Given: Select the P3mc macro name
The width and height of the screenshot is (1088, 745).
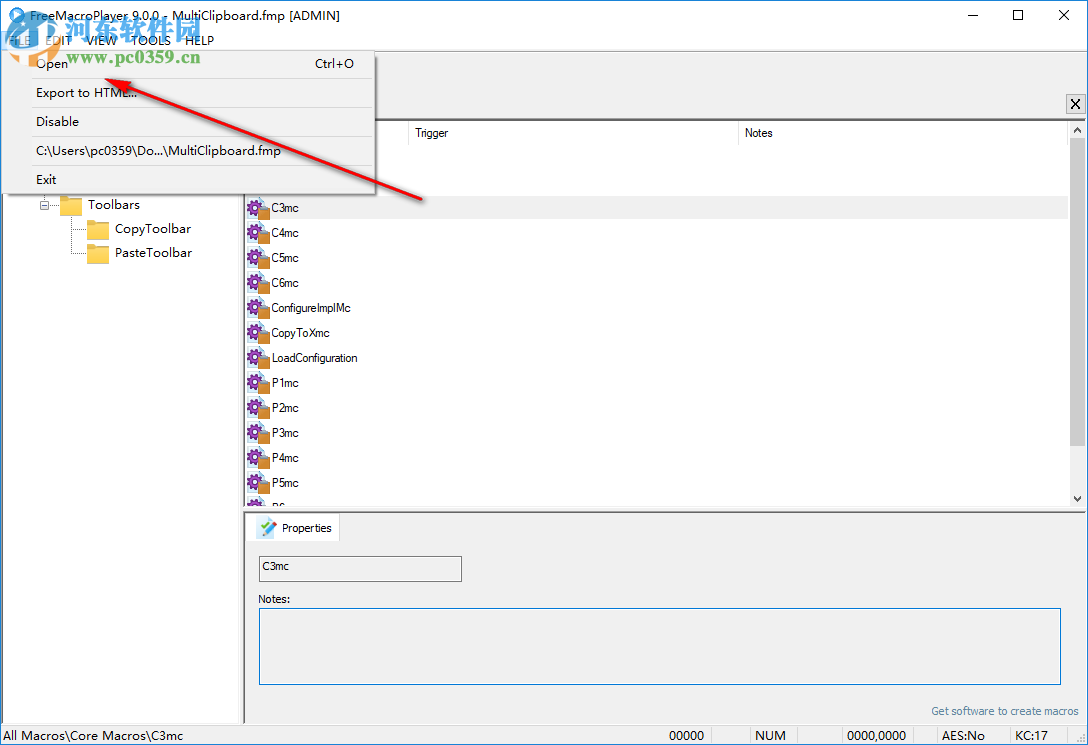Looking at the screenshot, I should [x=285, y=433].
